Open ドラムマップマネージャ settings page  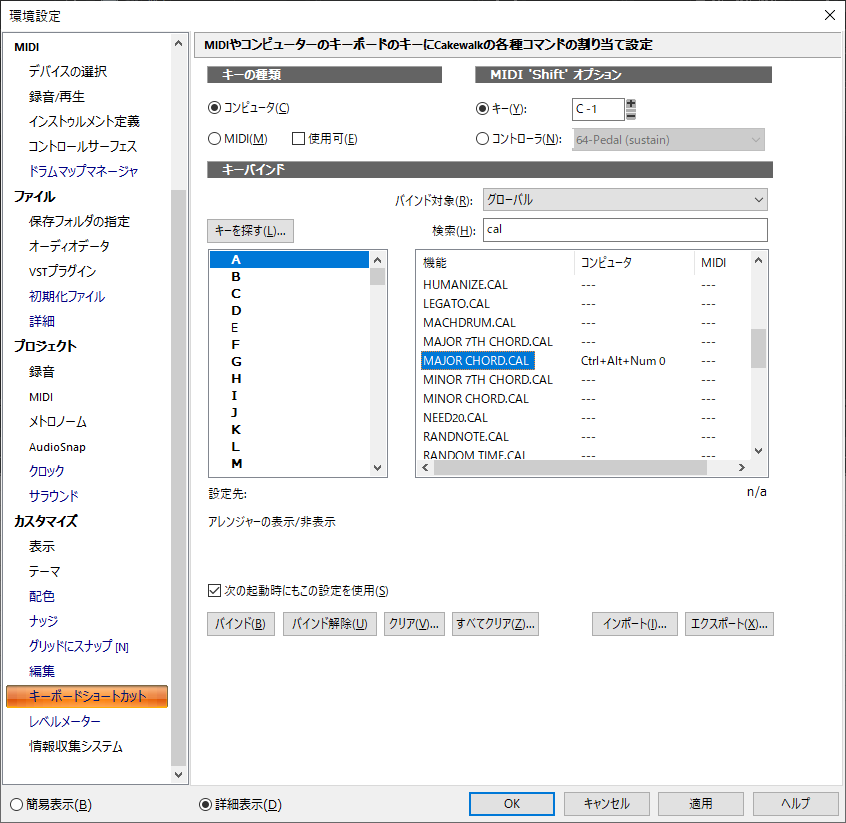coord(84,171)
